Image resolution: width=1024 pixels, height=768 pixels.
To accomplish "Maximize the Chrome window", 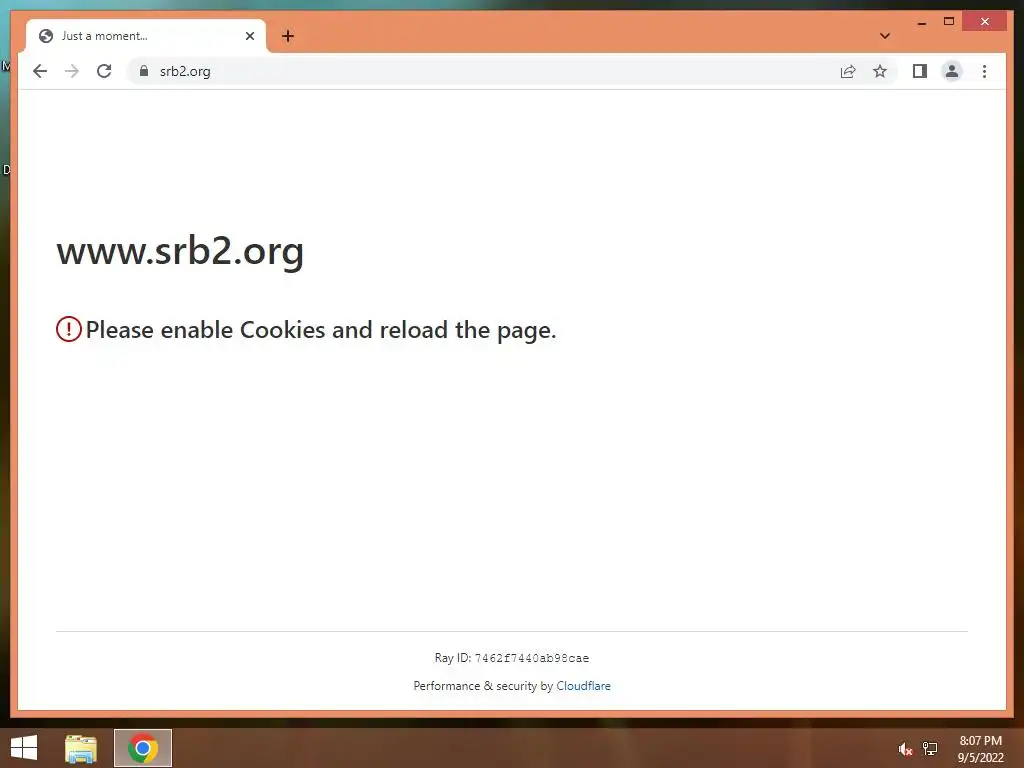I will coord(949,22).
